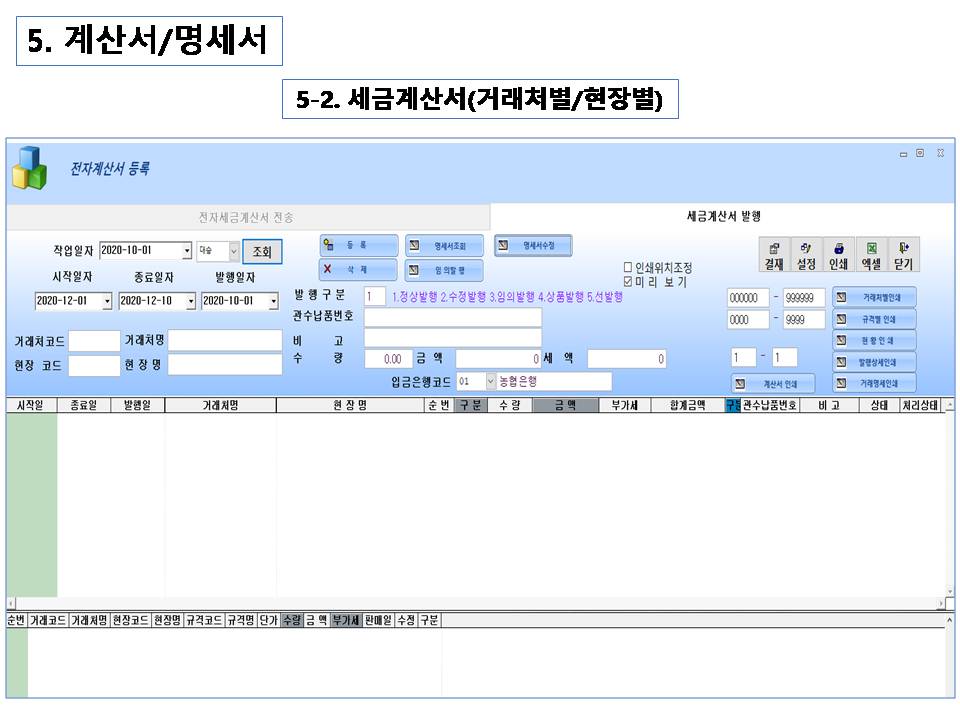Click the 인쇄 print toolbar icon

(x=838, y=255)
